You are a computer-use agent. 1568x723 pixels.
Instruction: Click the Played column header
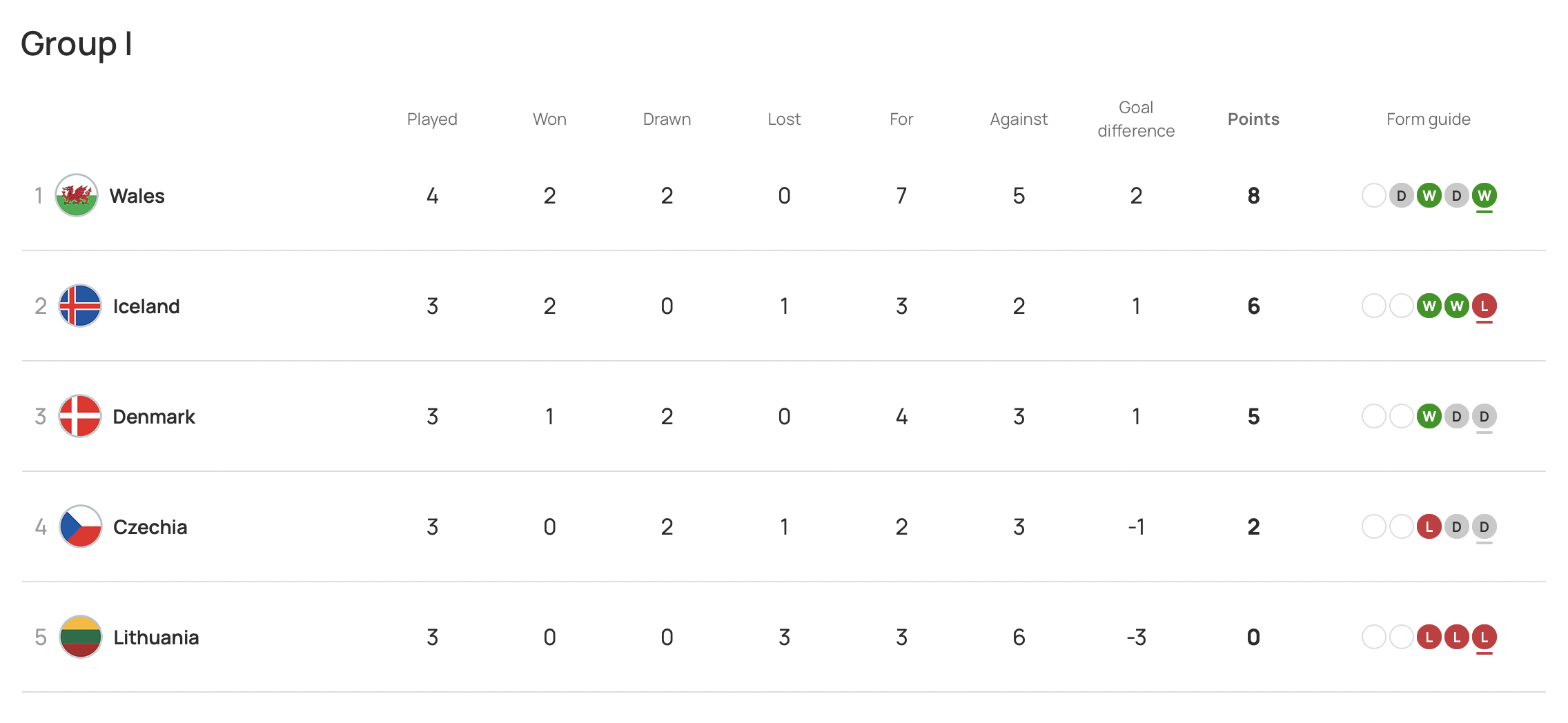coord(432,119)
